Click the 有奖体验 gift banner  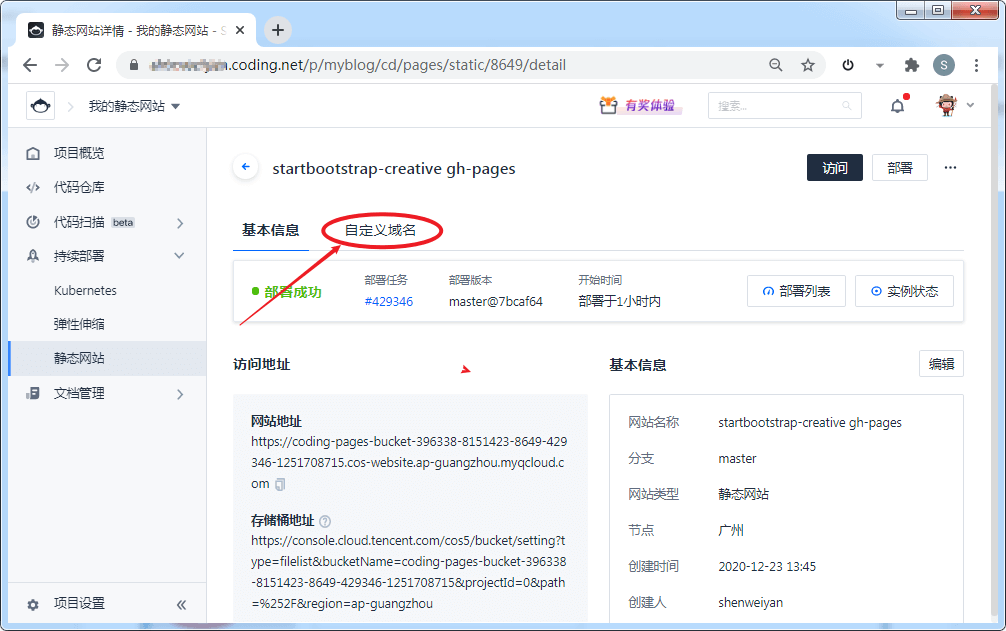click(x=639, y=105)
